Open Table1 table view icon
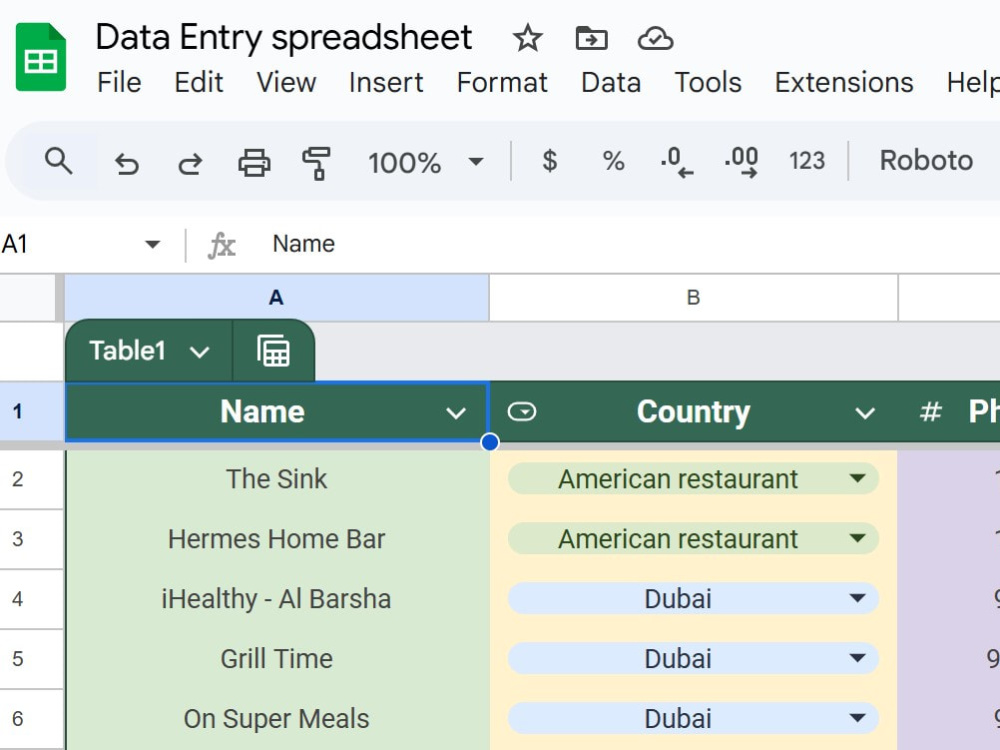This screenshot has width=1000, height=750. coord(274,351)
